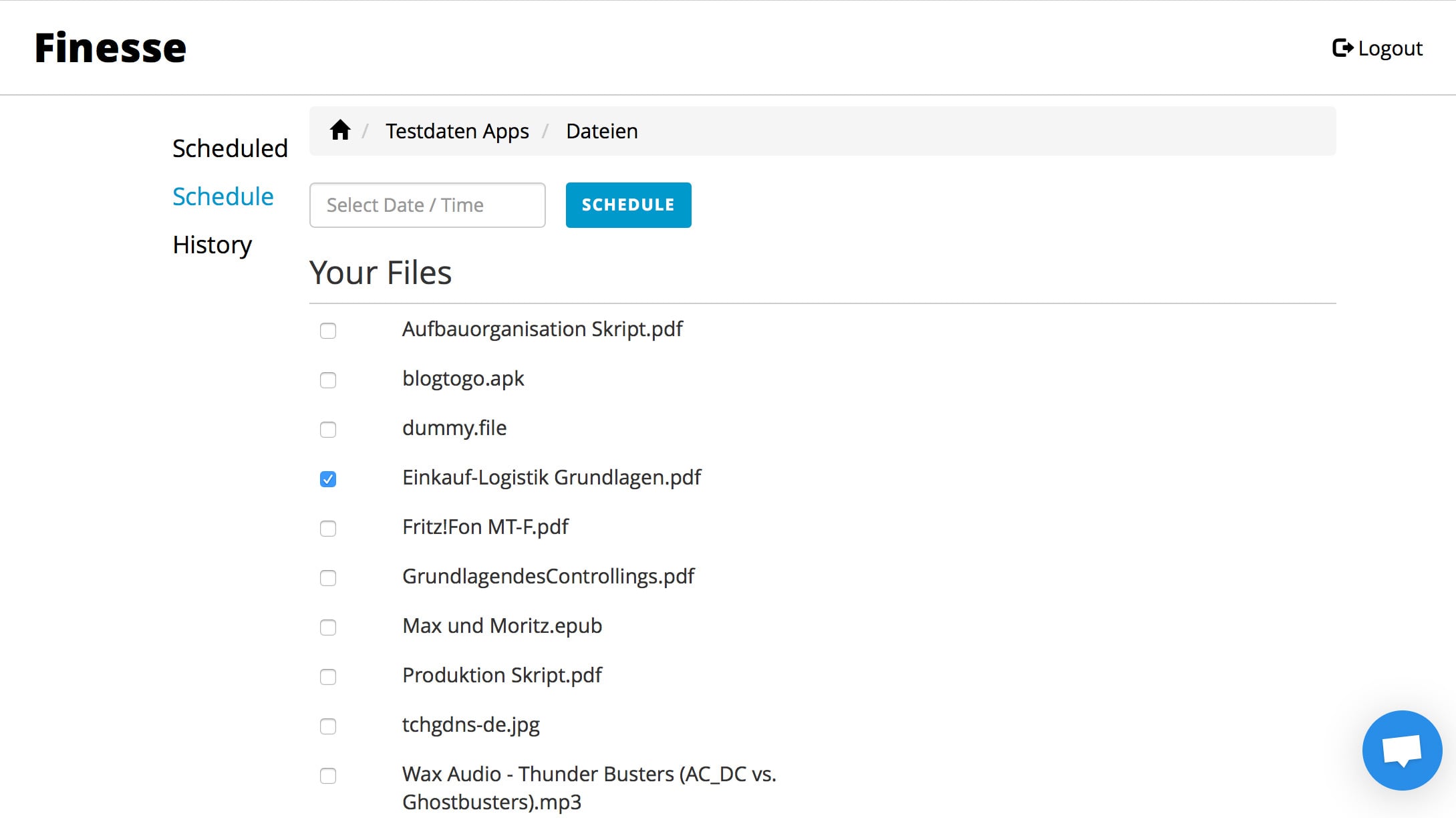Select the tchgdns-de.jpg checkbox

point(328,726)
